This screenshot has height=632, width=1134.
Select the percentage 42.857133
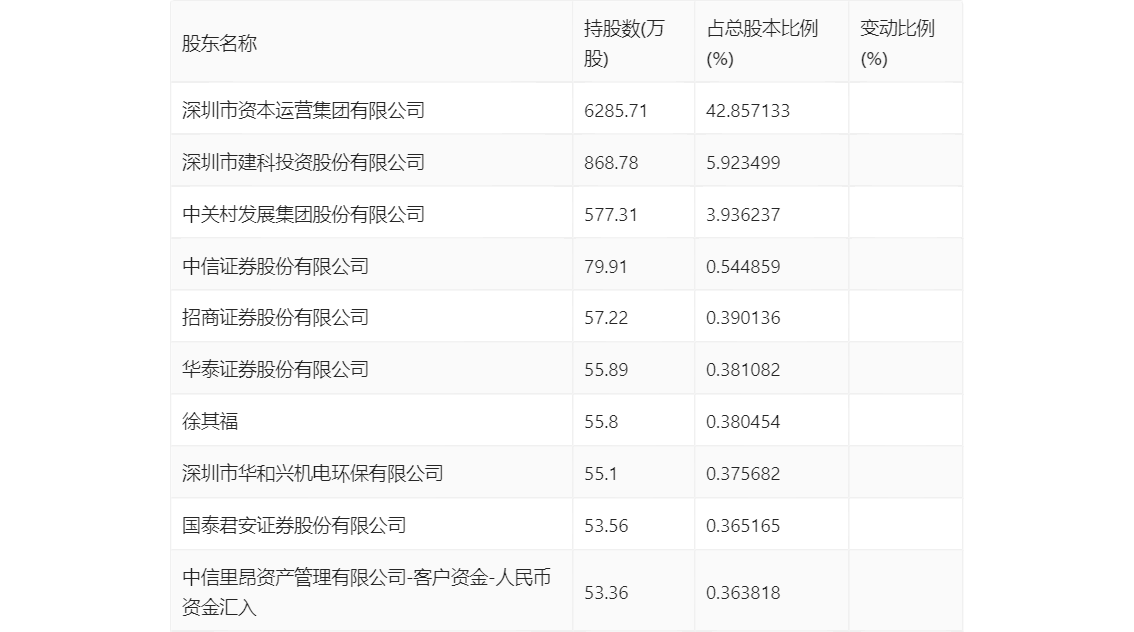pos(748,111)
